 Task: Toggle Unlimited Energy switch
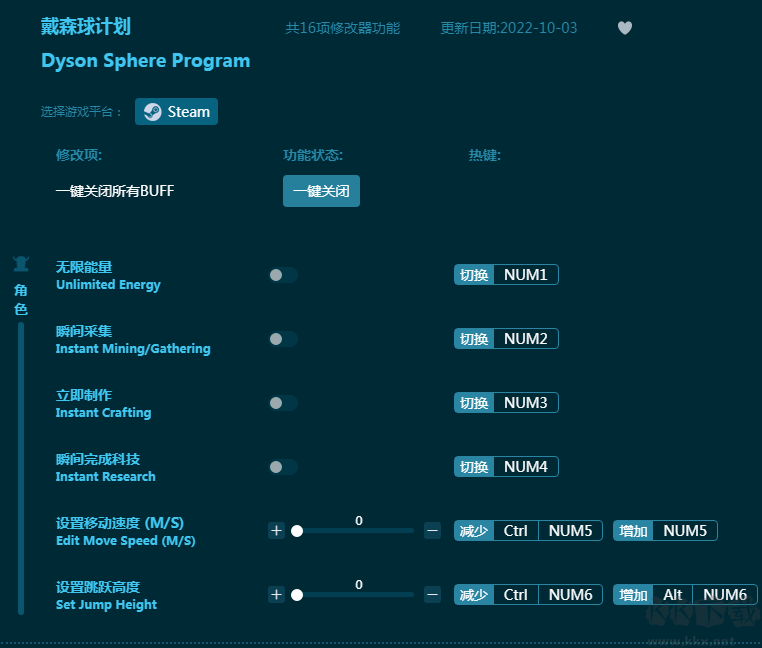[283, 275]
